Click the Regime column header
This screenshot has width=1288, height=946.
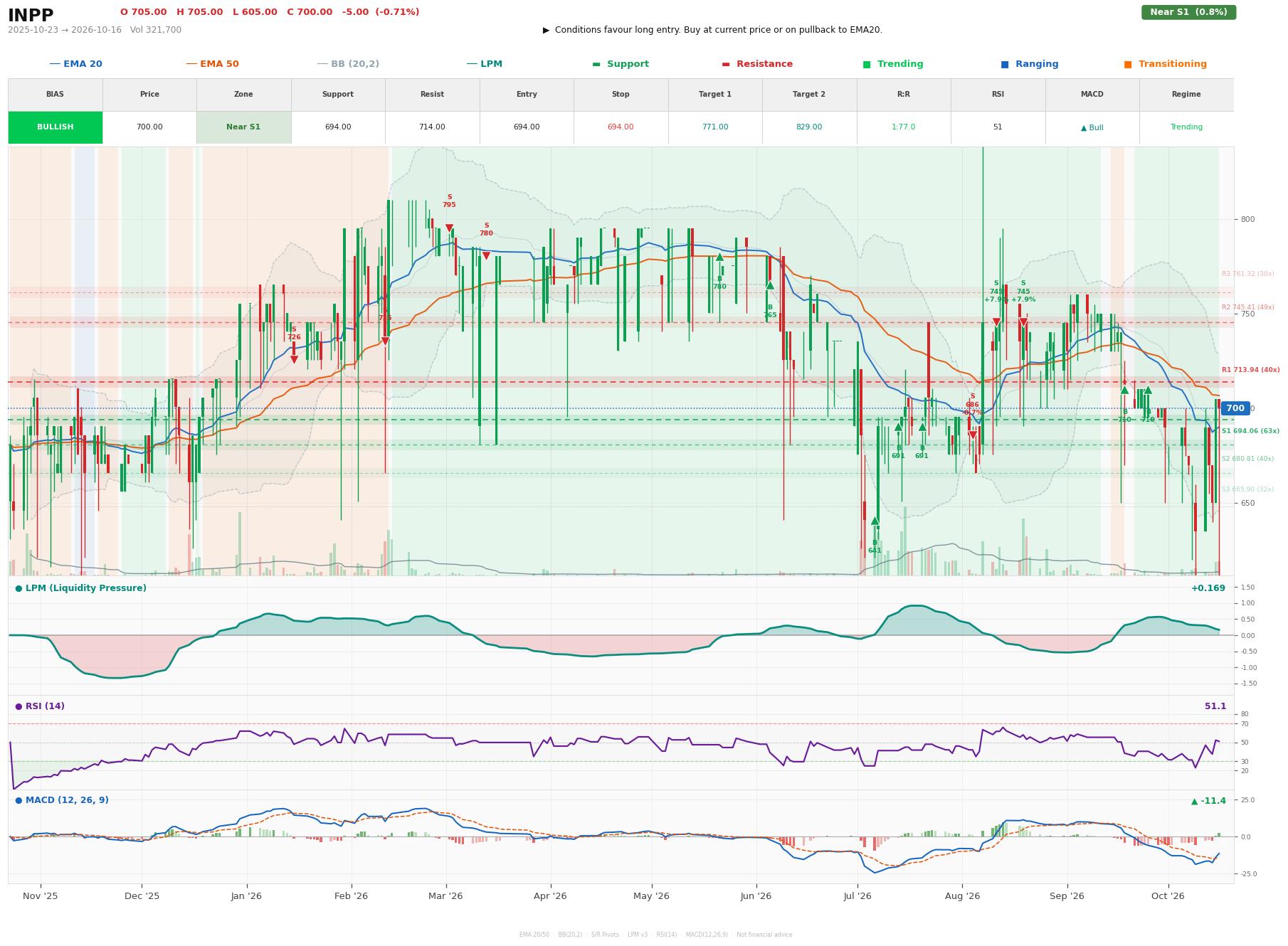click(1186, 95)
